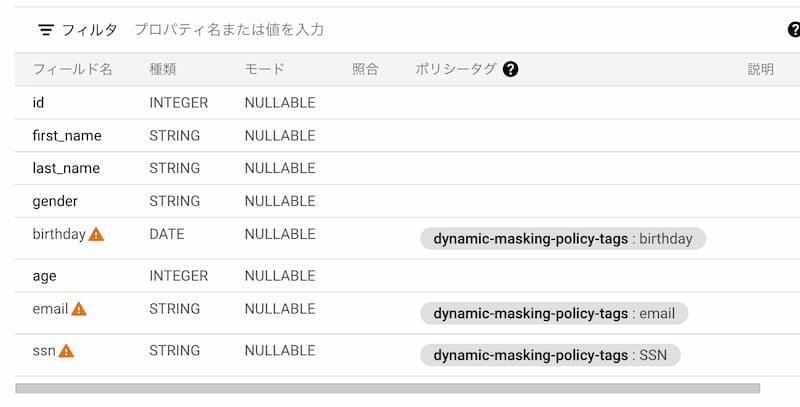The width and height of the screenshot is (800, 407).
Task: Select the ssn field name
Action: 44,351
